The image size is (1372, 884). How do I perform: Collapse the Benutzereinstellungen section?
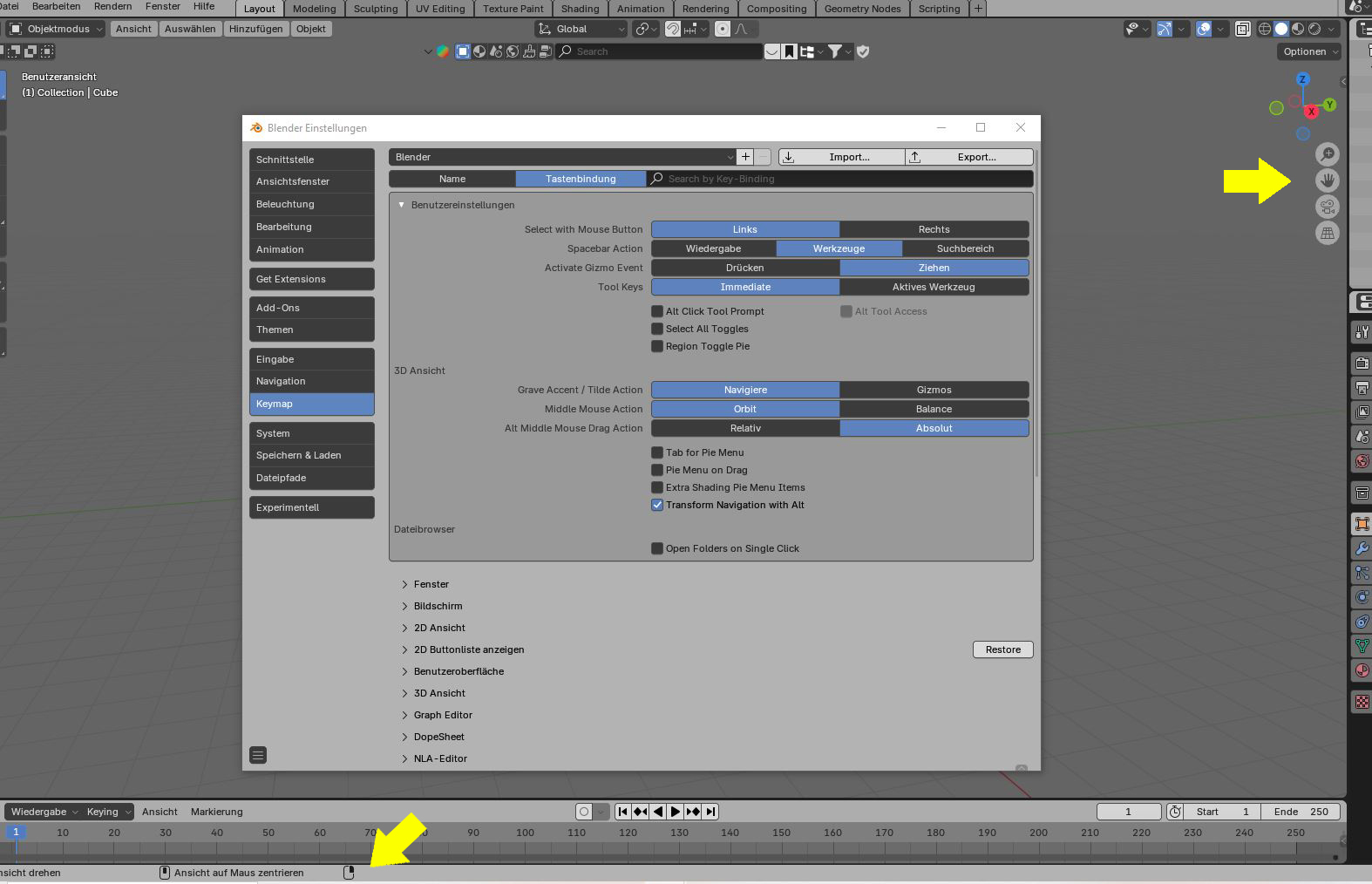402,205
